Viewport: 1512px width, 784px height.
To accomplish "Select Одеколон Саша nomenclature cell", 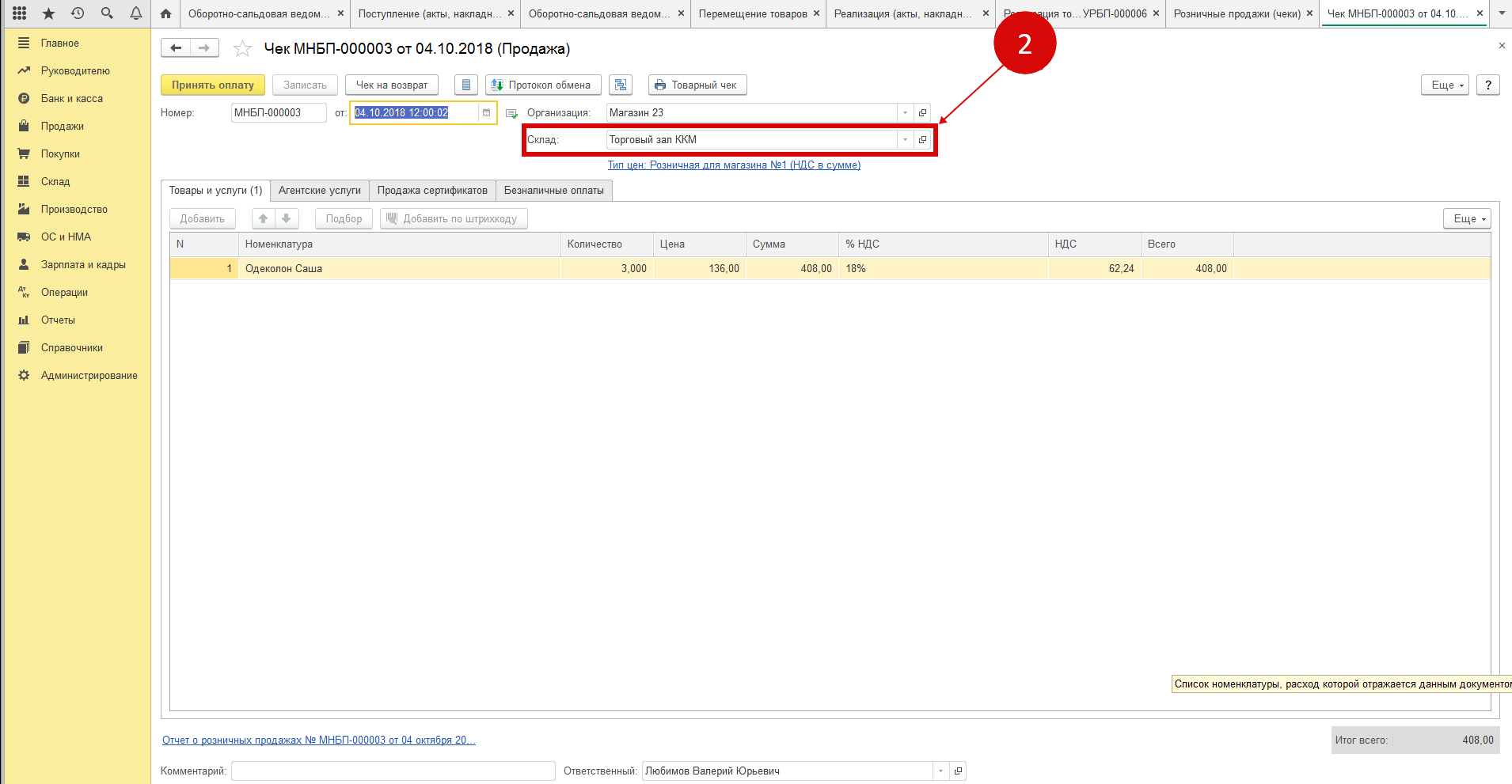I will pyautogui.click(x=400, y=269).
